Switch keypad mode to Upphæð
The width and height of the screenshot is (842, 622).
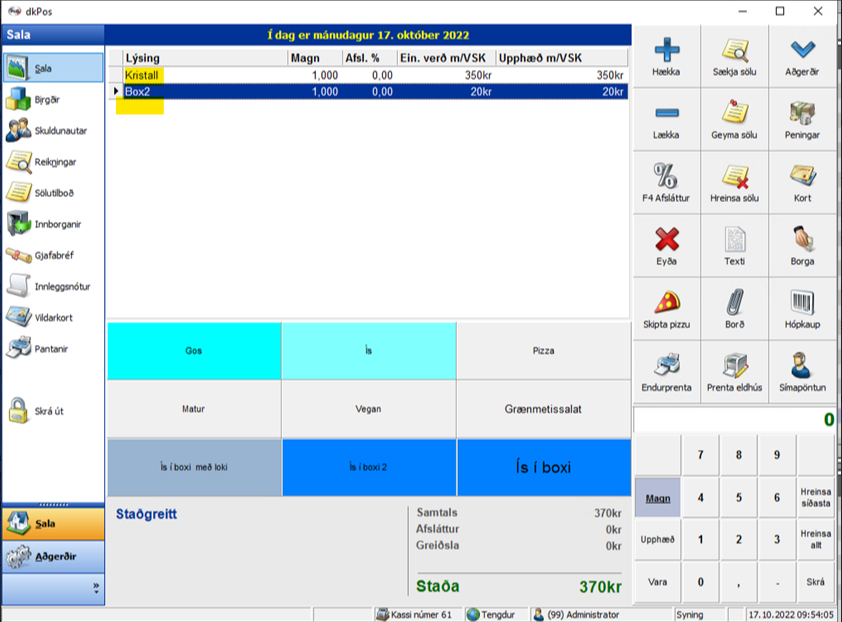[658, 539]
